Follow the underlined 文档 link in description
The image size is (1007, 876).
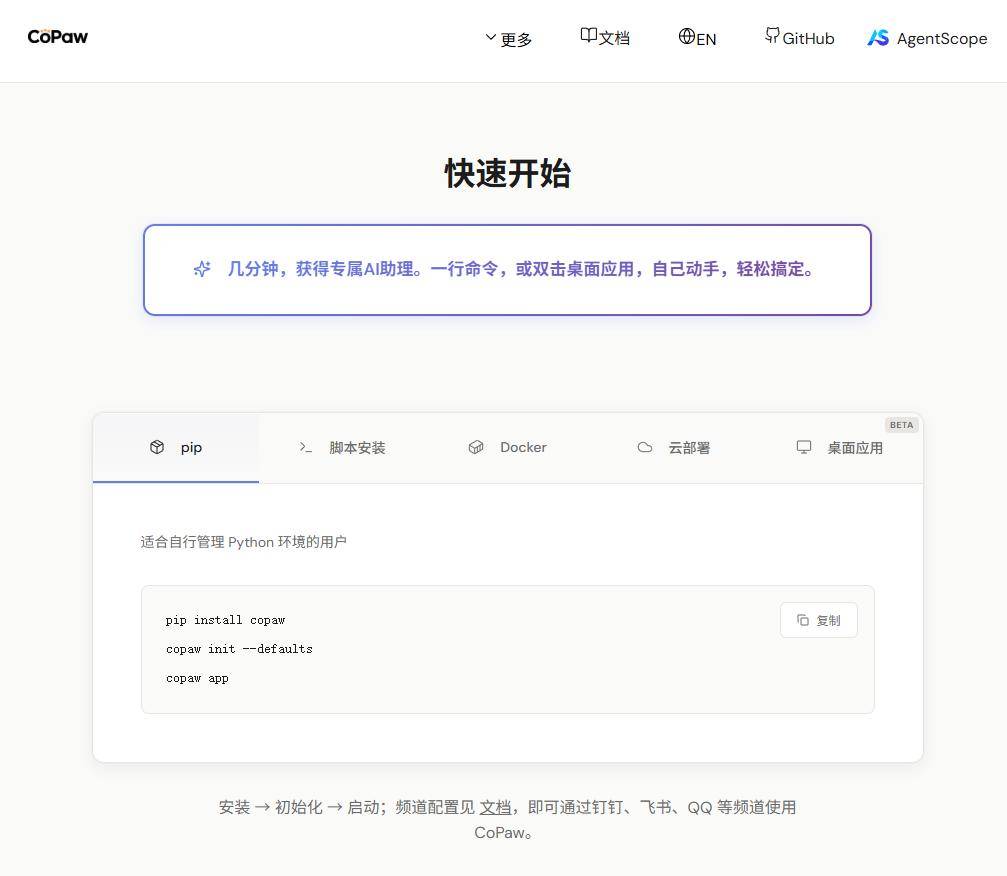coord(495,807)
